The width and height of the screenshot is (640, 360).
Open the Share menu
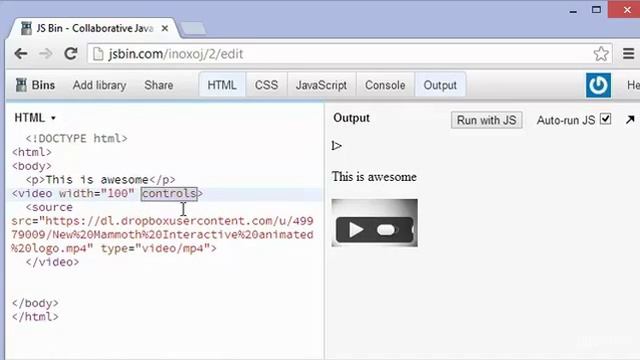click(x=158, y=85)
